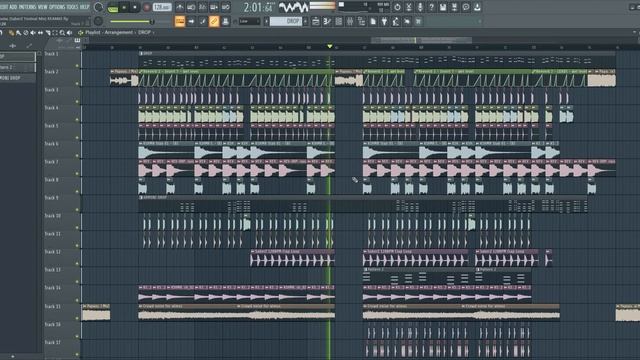Adjust the main pitch knob
Image resolution: width=640 pixels, height=360 pixels.
pos(98,21)
